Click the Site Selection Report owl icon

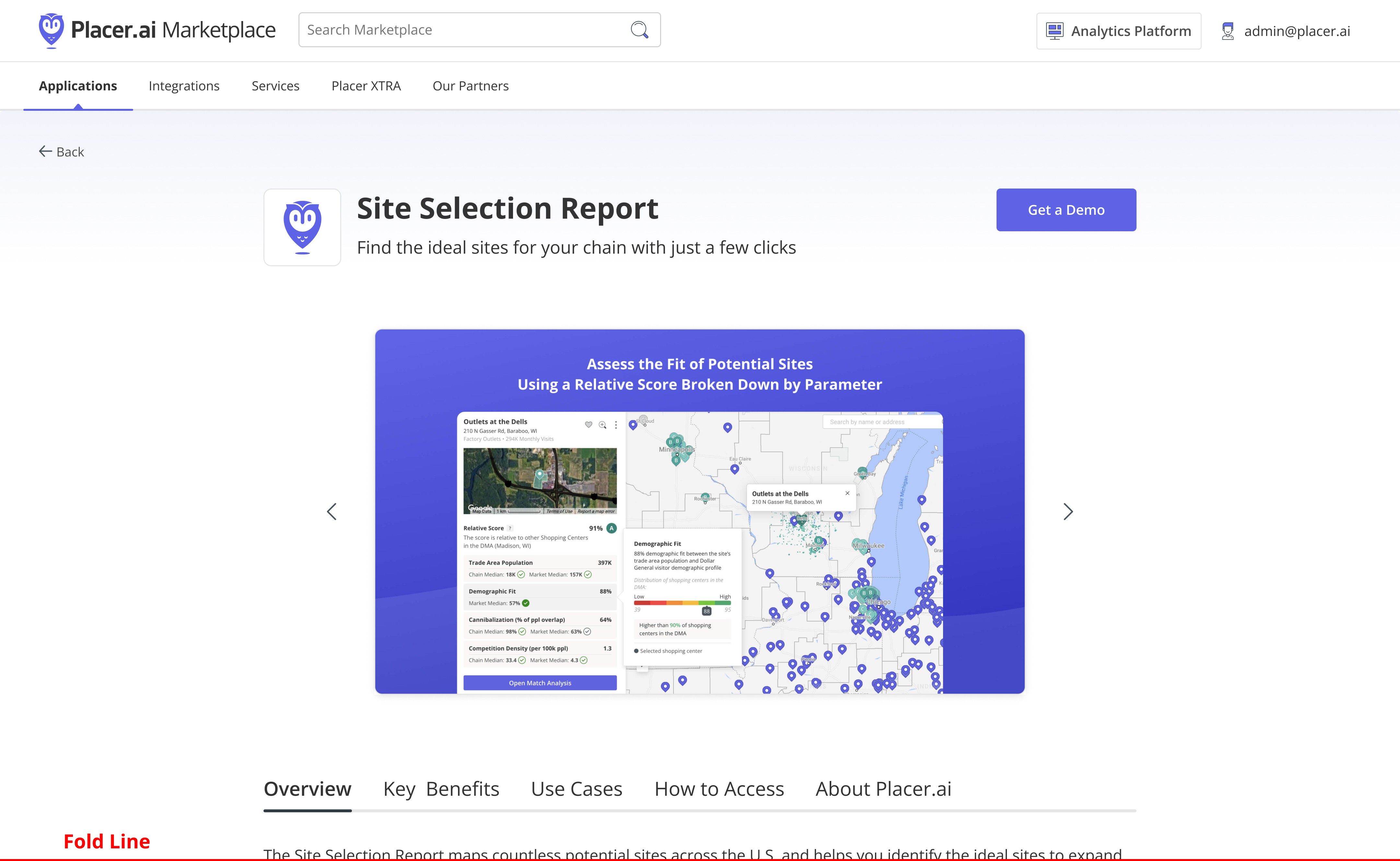click(302, 227)
